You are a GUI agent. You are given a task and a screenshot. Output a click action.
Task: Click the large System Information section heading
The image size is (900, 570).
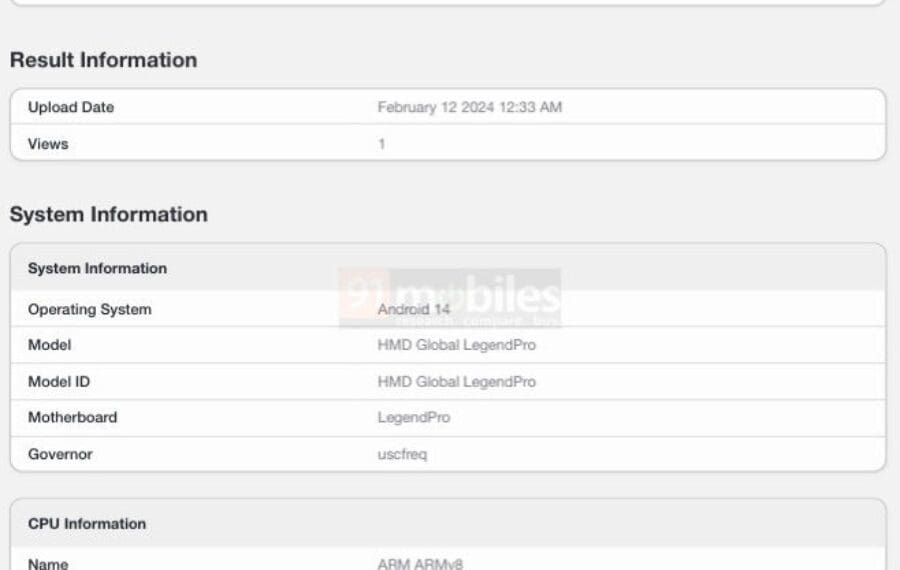pos(108,214)
